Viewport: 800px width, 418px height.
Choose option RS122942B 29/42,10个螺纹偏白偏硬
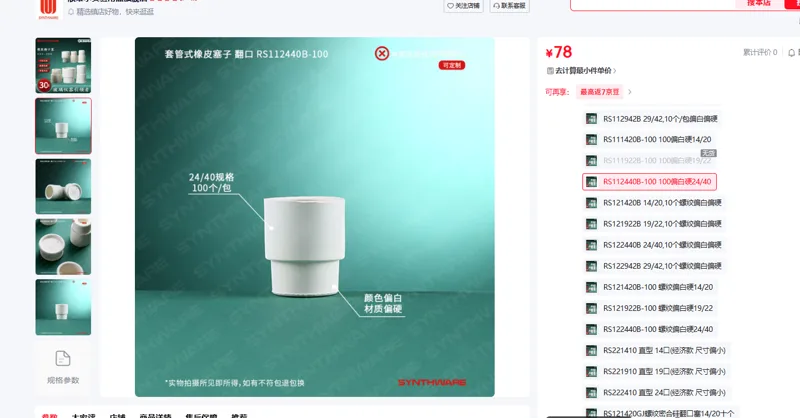pos(654,266)
